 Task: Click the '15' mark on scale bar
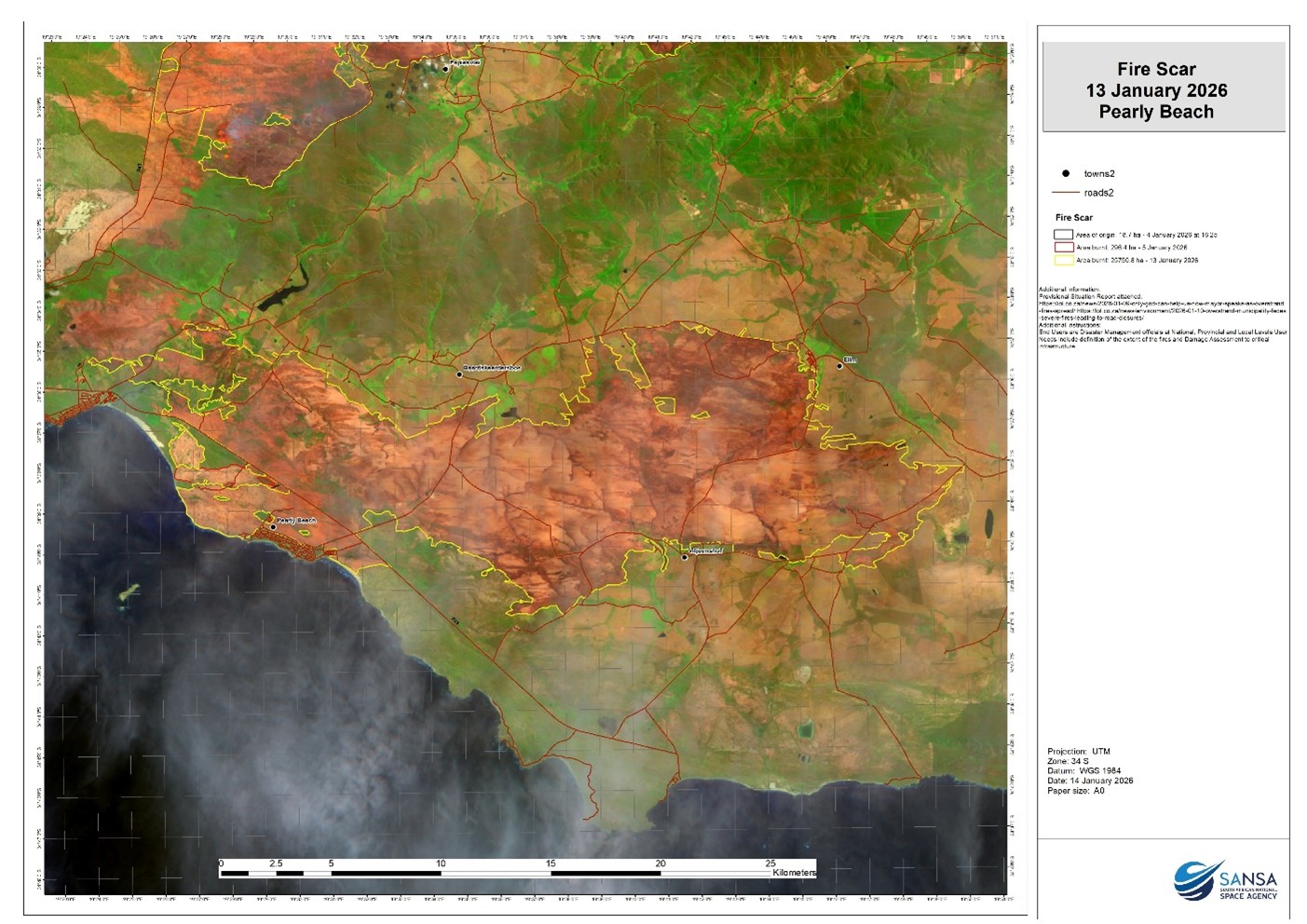tap(551, 863)
